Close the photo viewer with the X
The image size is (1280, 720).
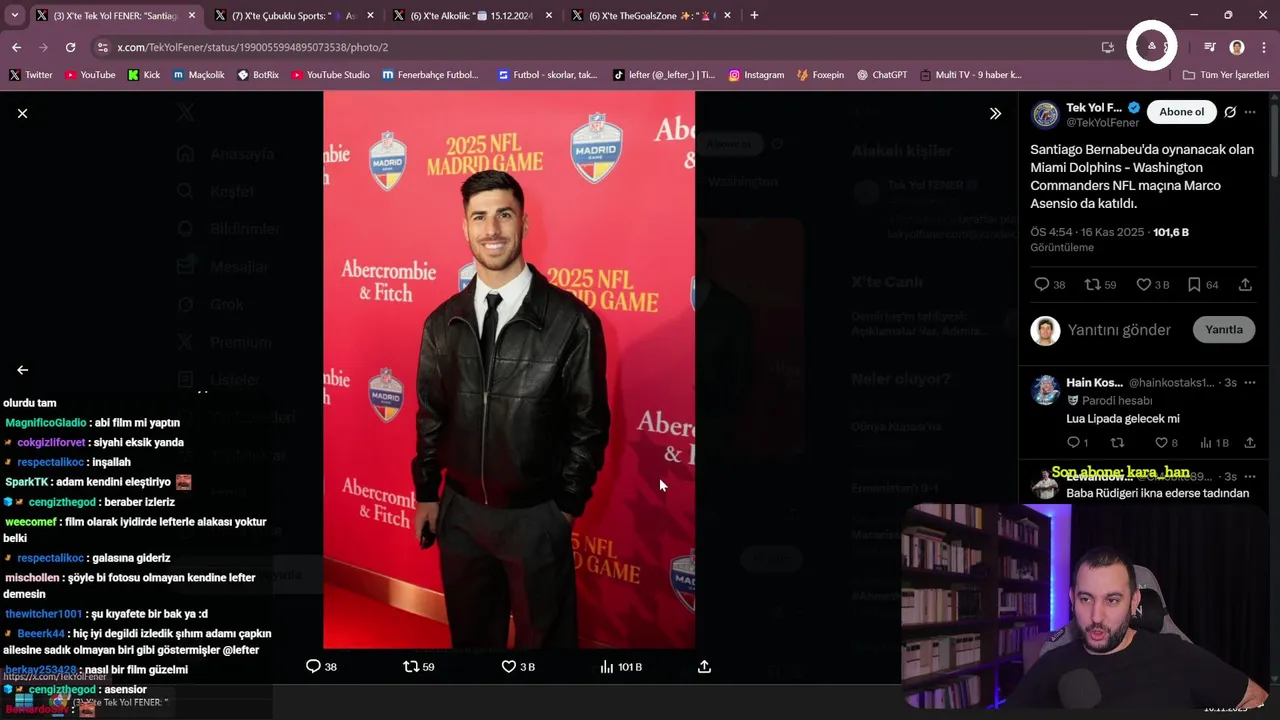pos(22,114)
